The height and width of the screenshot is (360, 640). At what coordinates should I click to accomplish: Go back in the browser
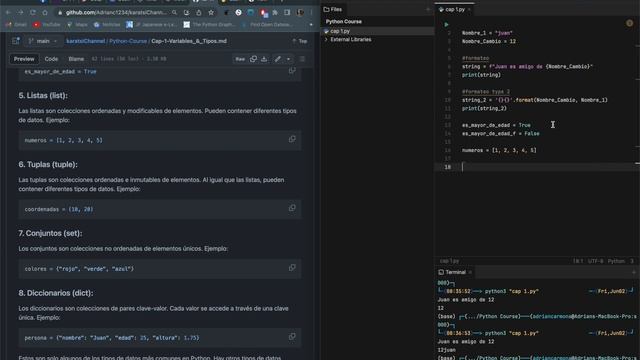8,13
